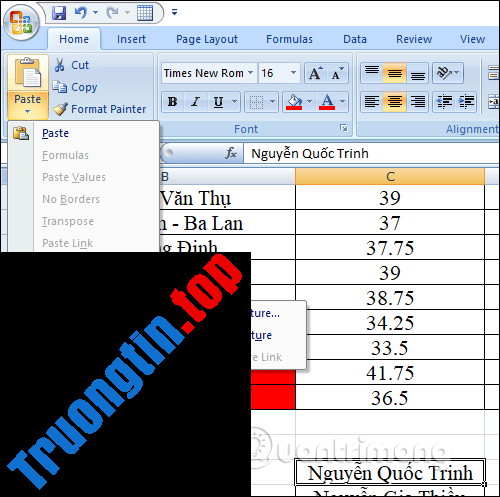
Task: Open the View tab
Action: tap(472, 39)
